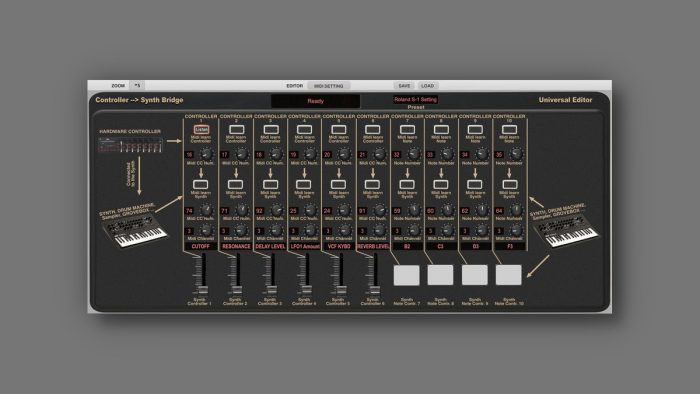Toggle Midi learn Controller for Controller 4

[304, 129]
